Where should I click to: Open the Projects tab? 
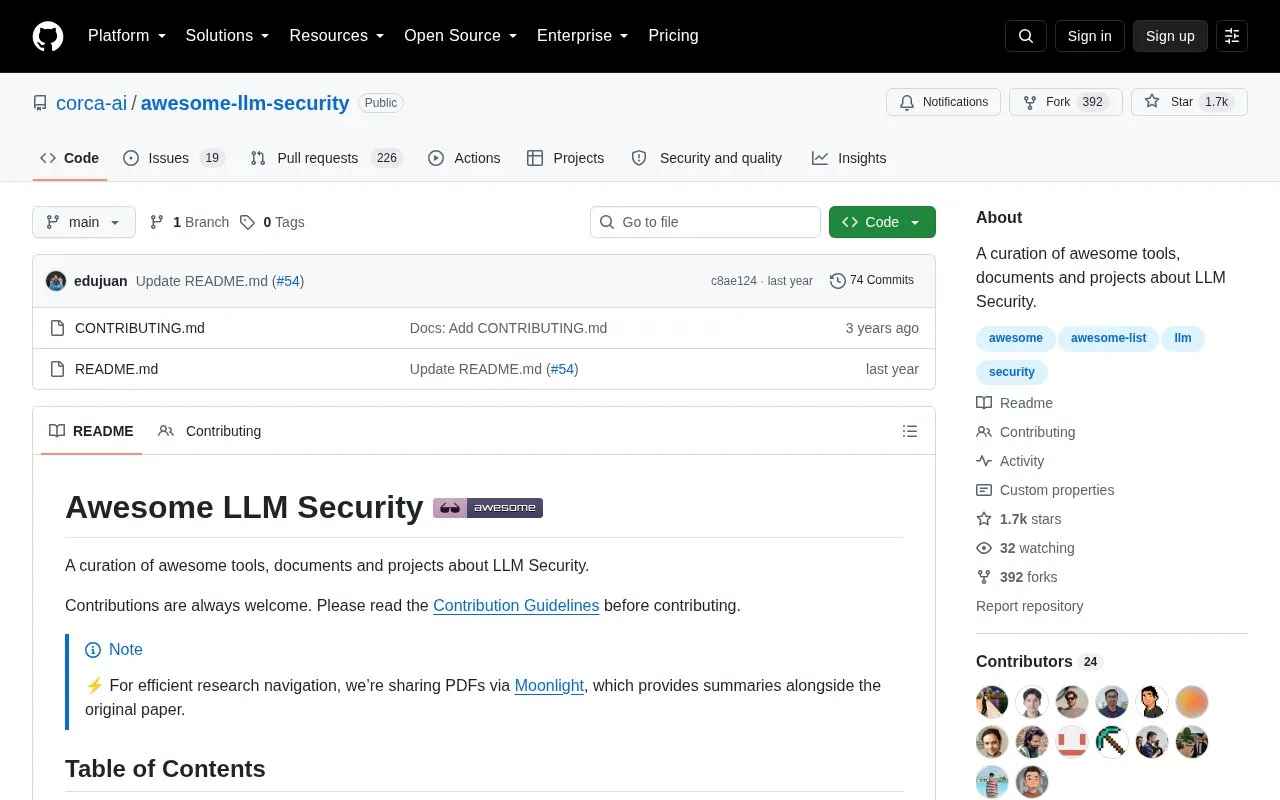pyautogui.click(x=565, y=158)
